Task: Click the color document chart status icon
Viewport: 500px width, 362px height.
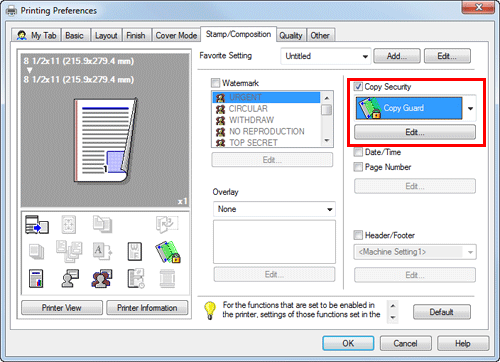Action: tap(36, 279)
